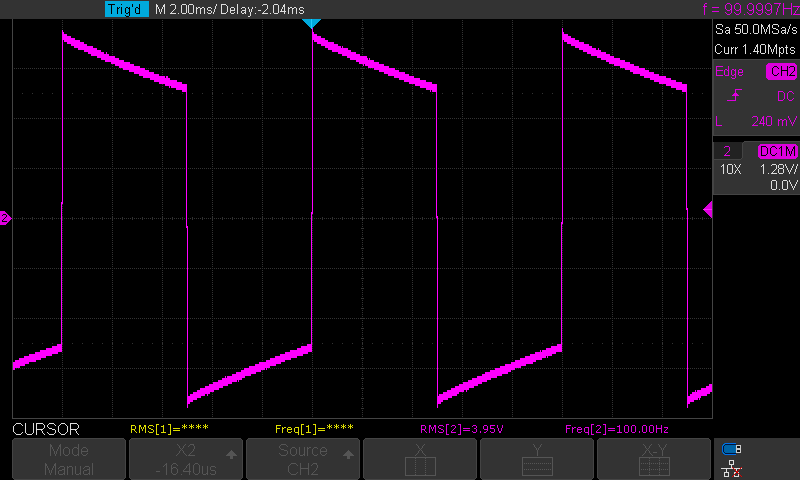The image size is (800, 480).
Task: Select the X-Y cursor type softkey
Action: [x=654, y=459]
